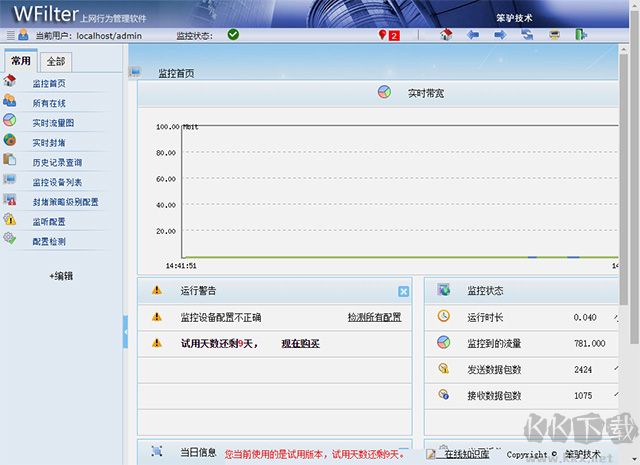Click the home icon in top toolbar

coord(446,35)
